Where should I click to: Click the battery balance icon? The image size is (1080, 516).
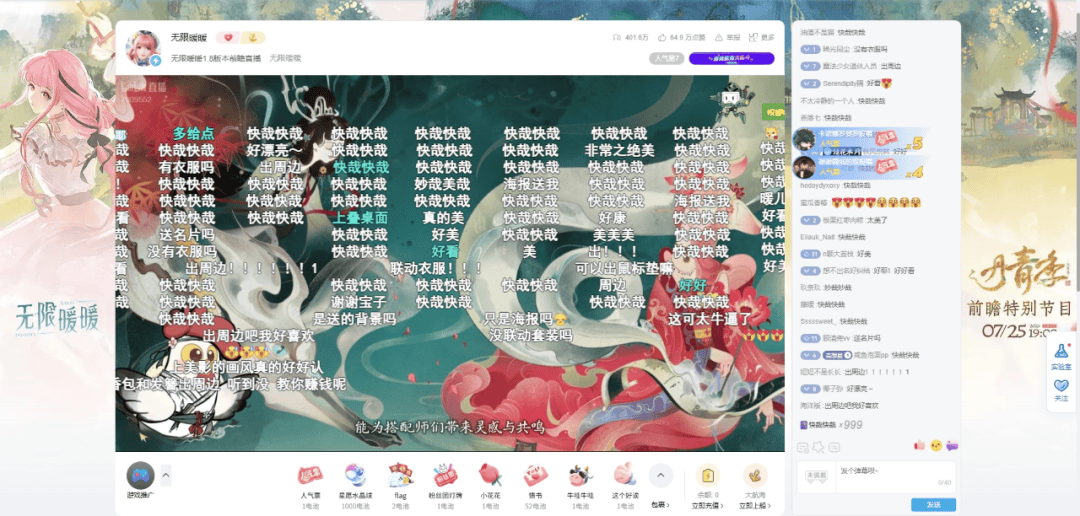click(707, 476)
